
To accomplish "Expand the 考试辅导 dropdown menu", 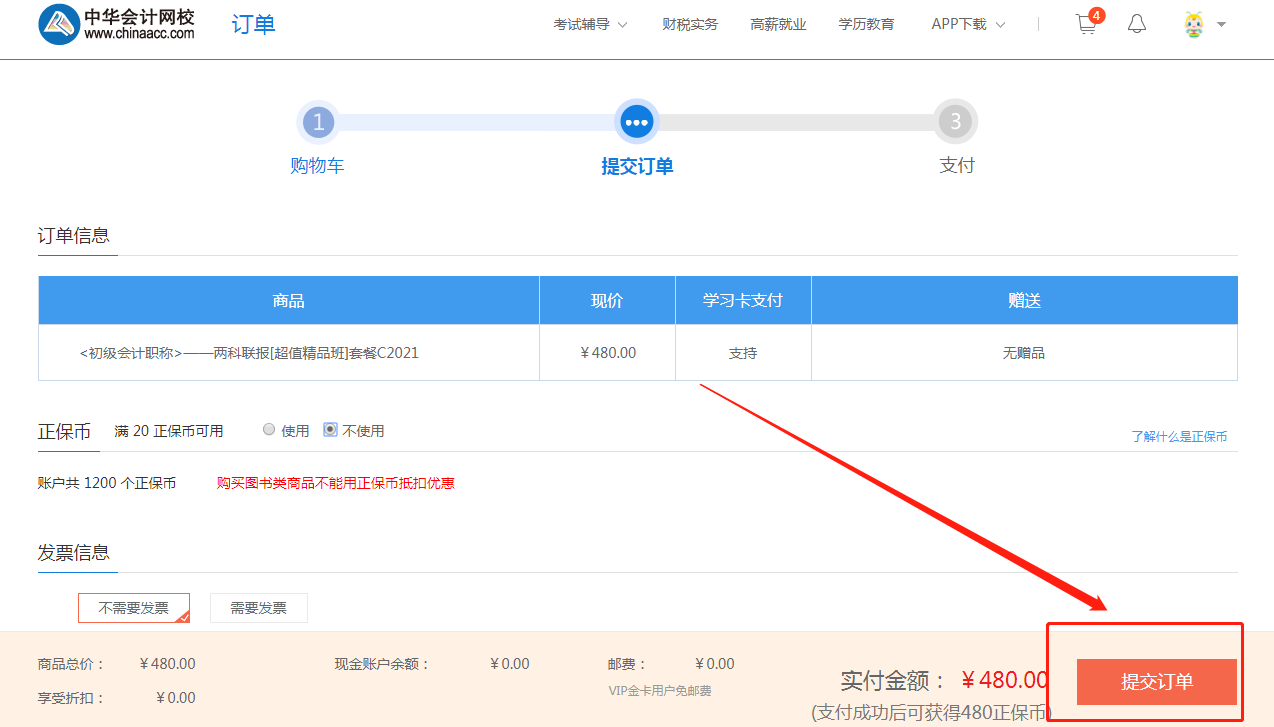I will [590, 25].
